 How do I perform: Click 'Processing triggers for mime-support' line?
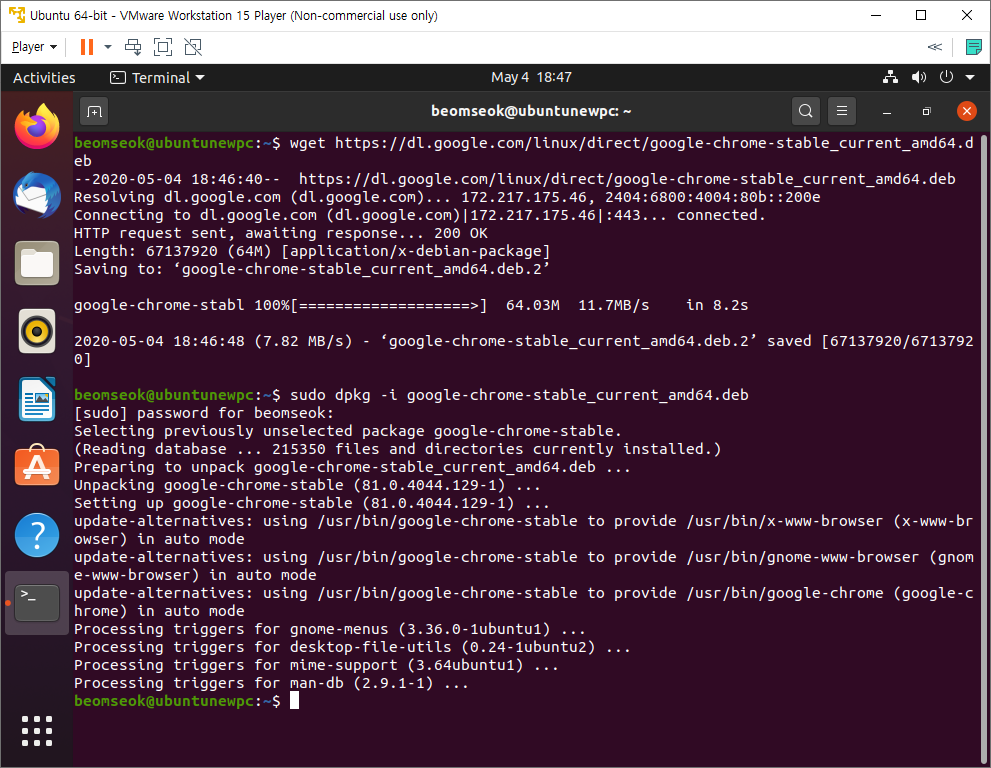pyautogui.click(x=316, y=666)
